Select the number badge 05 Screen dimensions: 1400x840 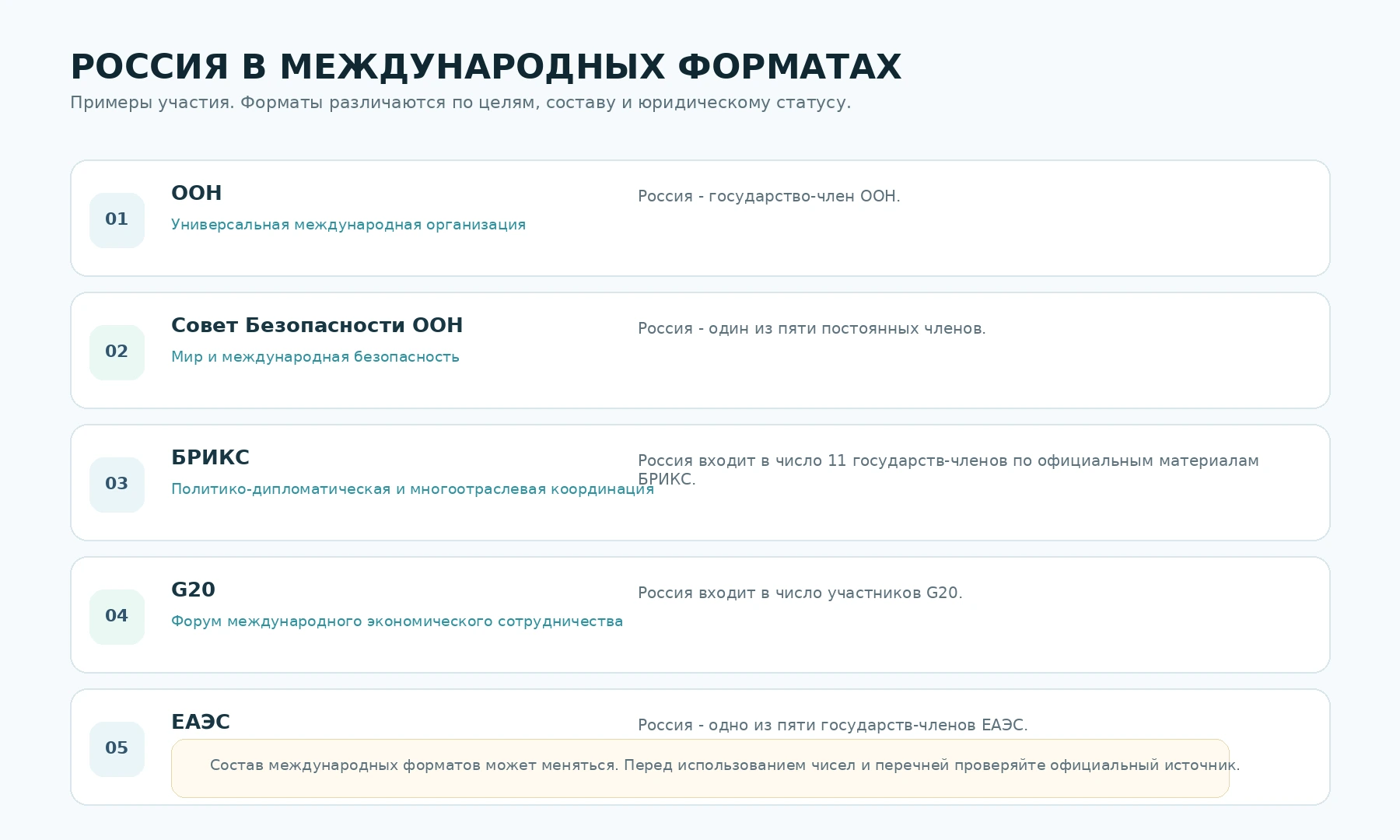pos(117,749)
